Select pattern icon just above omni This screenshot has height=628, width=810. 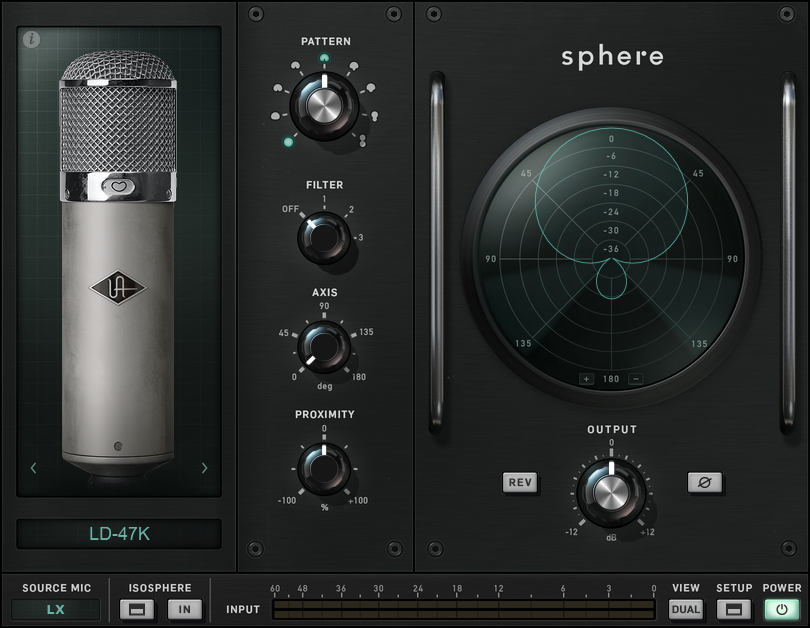[275, 116]
